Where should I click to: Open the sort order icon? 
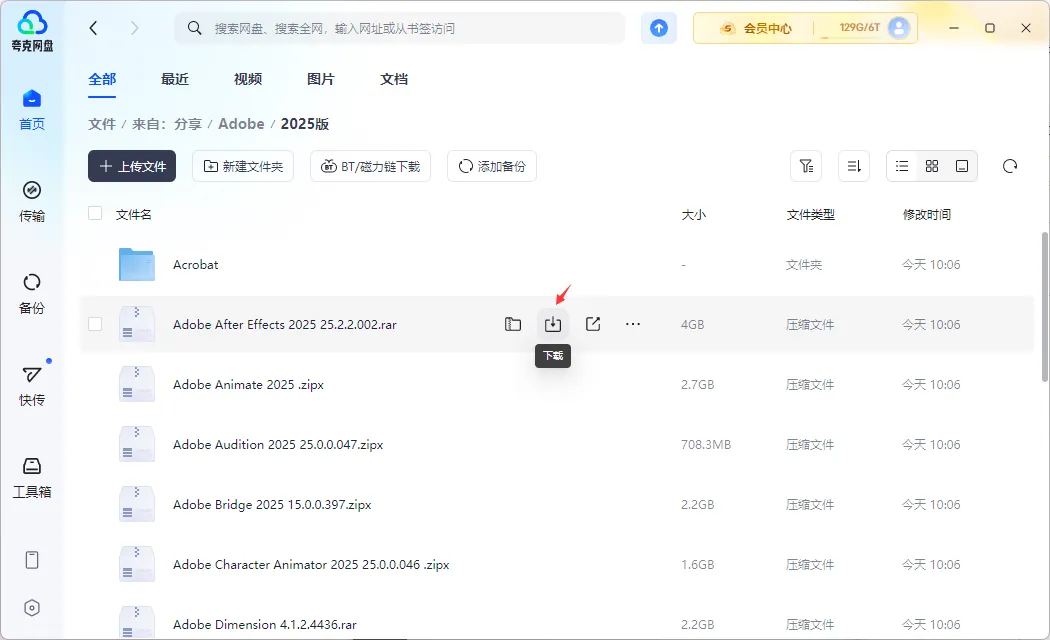[x=854, y=166]
